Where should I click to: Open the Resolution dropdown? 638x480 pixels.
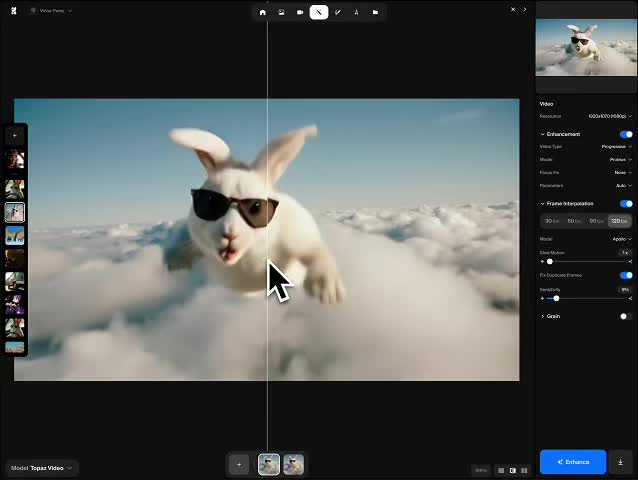pyautogui.click(x=610, y=116)
